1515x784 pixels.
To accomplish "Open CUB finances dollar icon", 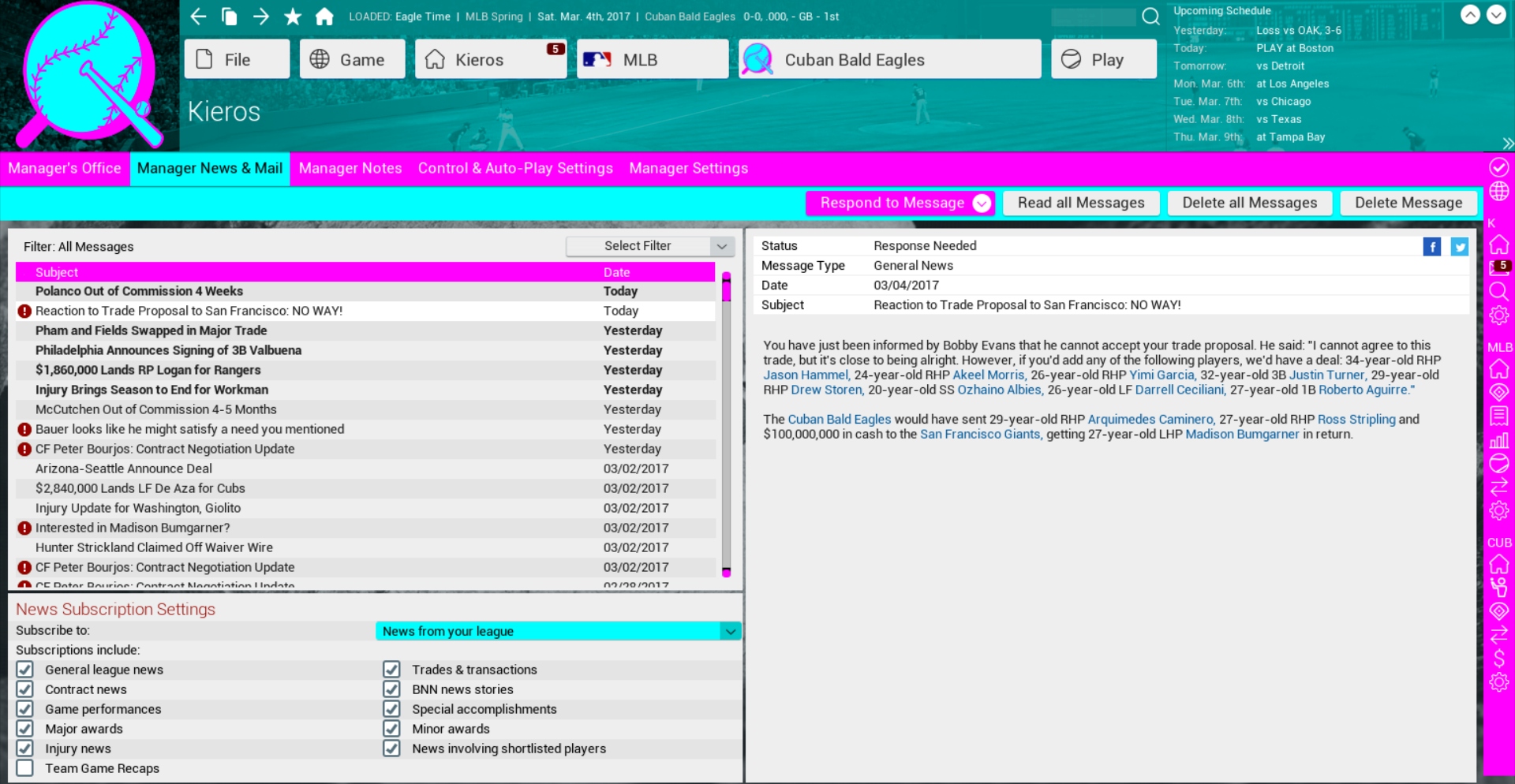I will click(x=1499, y=659).
